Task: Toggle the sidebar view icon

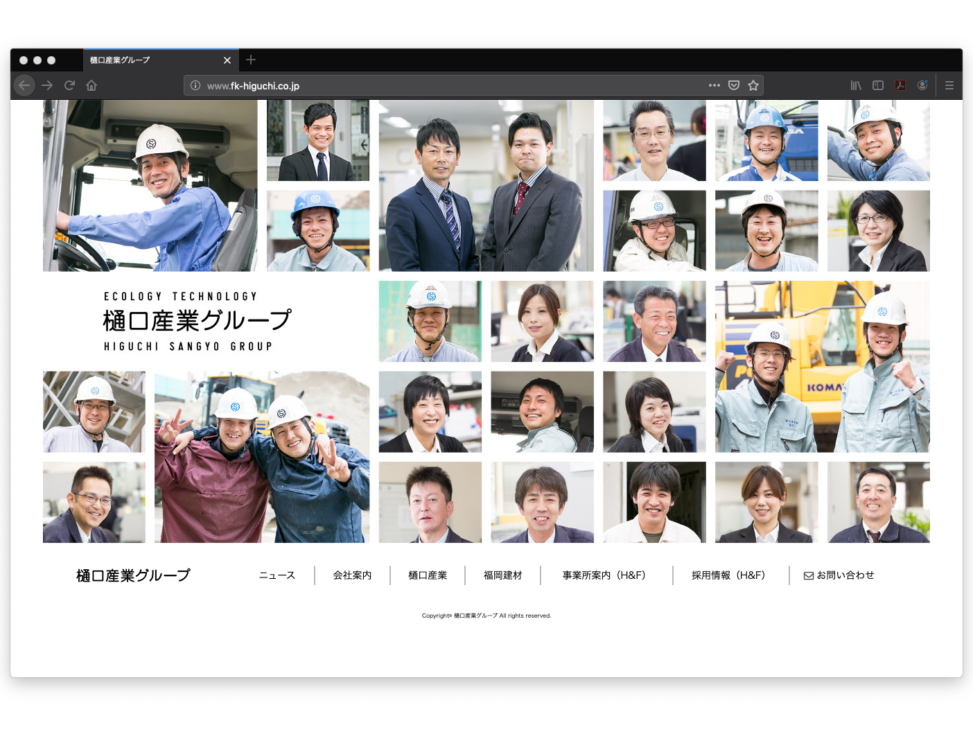Action: click(x=878, y=86)
